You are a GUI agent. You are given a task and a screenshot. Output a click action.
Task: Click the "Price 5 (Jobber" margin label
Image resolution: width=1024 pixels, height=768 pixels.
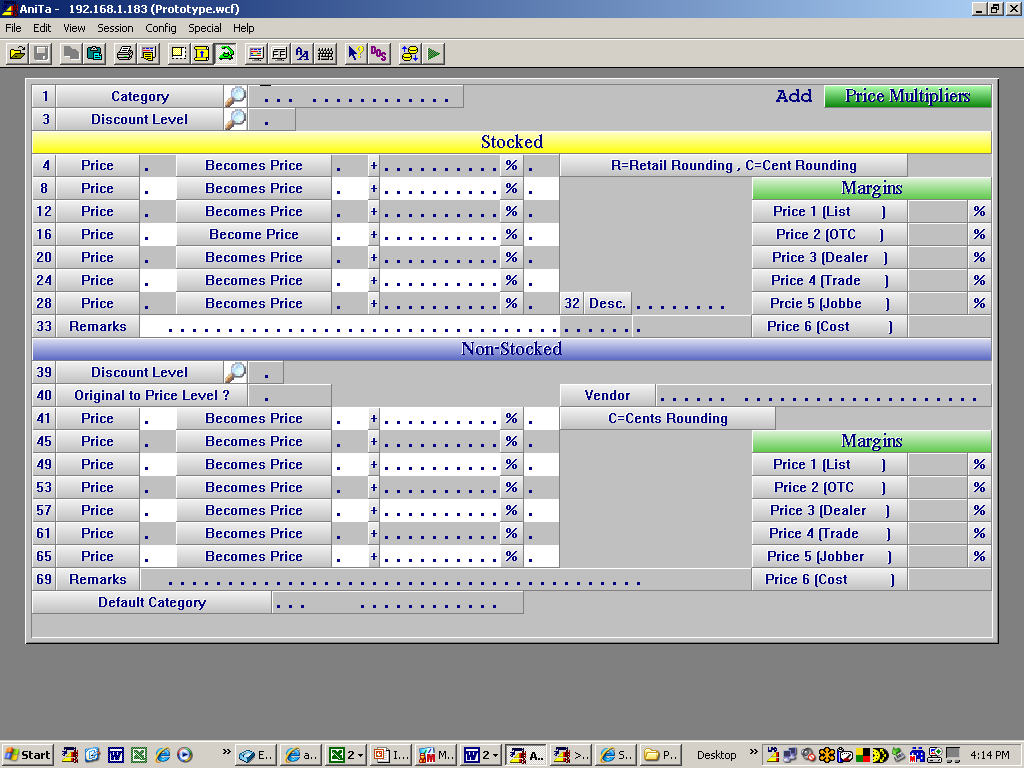829,556
